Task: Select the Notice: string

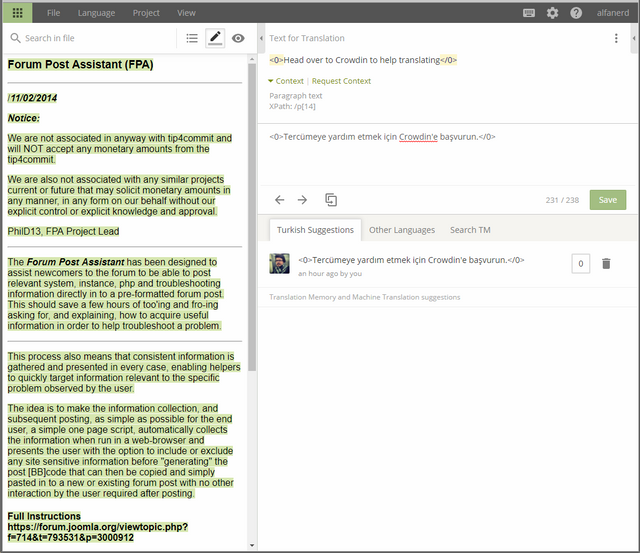Action: point(24,118)
